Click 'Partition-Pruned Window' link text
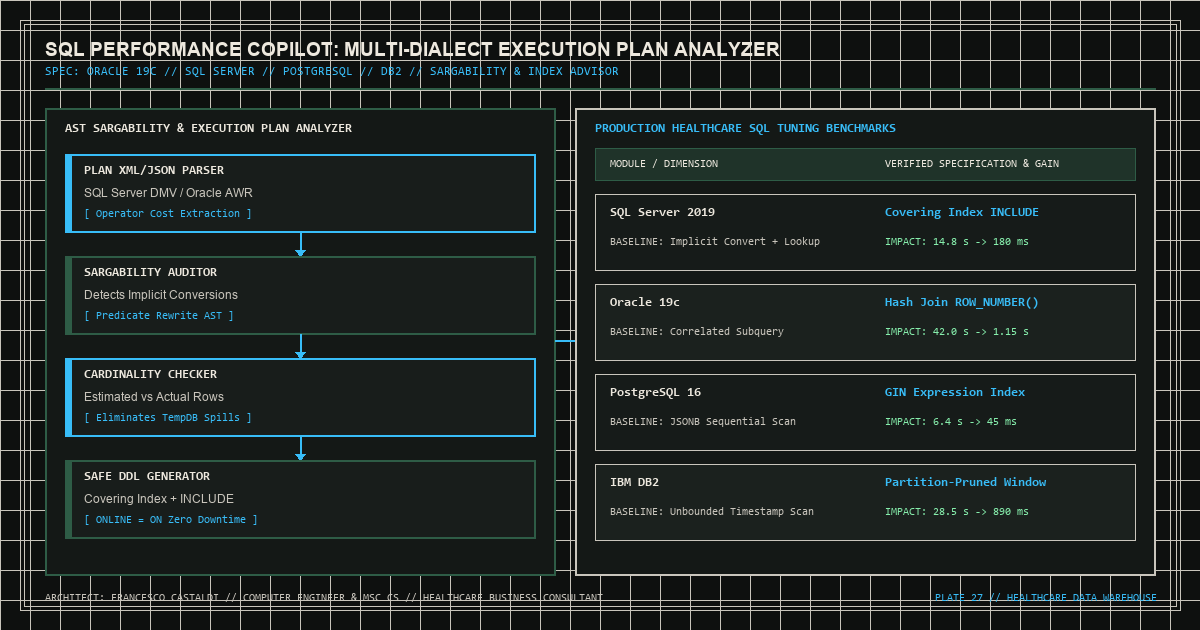The width and height of the screenshot is (1200, 630). (x=966, y=482)
